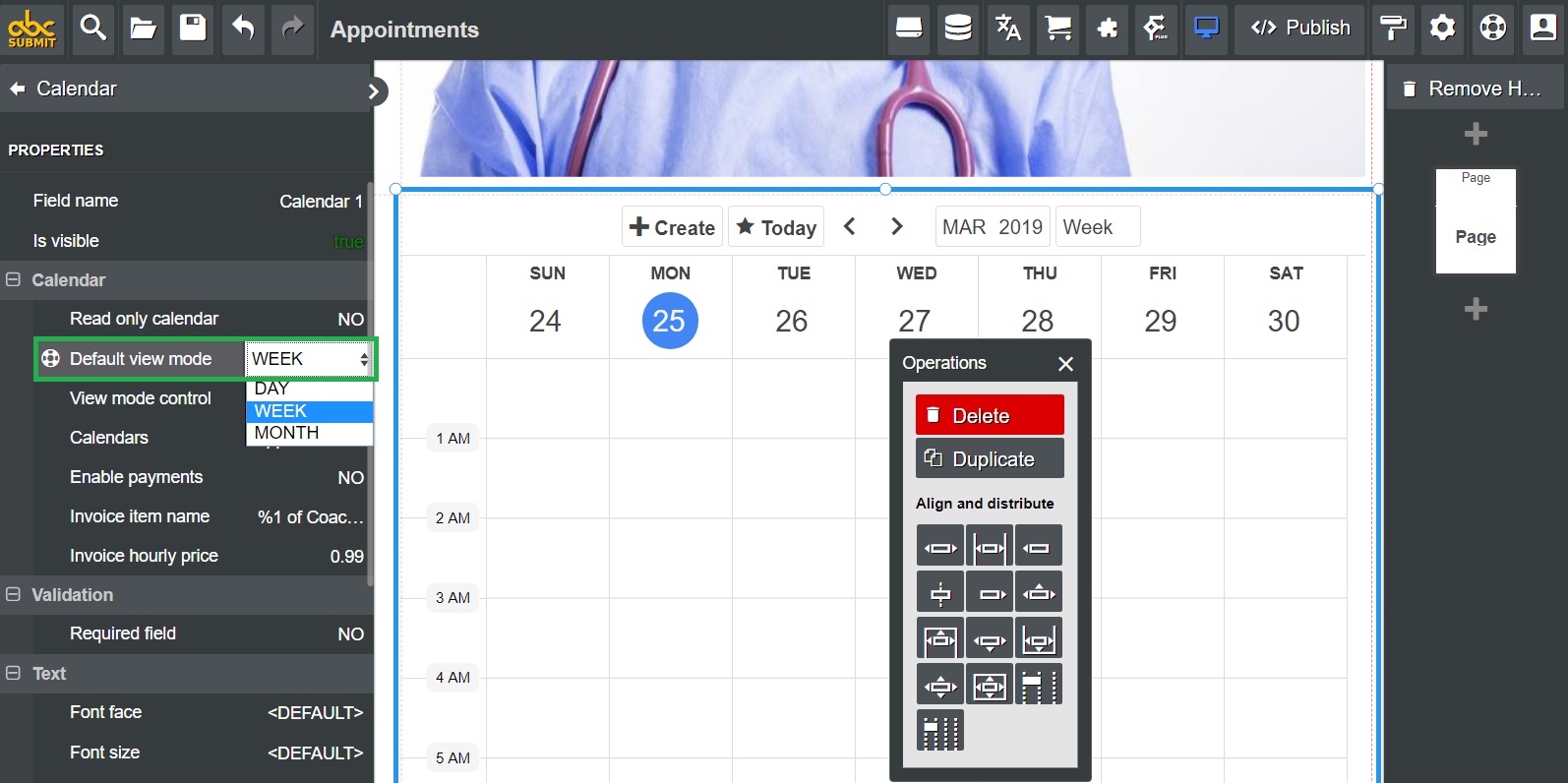Toggle the Read only calendar value

(x=350, y=320)
